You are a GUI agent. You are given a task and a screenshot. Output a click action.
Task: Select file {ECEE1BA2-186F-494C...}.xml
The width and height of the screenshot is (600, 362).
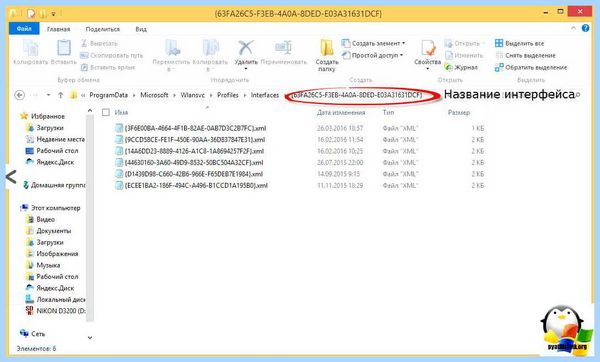pos(191,186)
